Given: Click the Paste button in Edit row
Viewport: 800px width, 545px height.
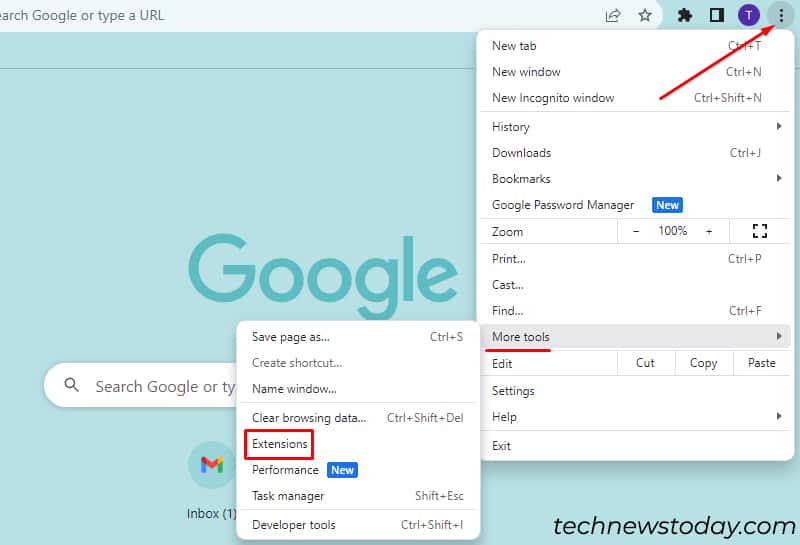Looking at the screenshot, I should pos(762,363).
